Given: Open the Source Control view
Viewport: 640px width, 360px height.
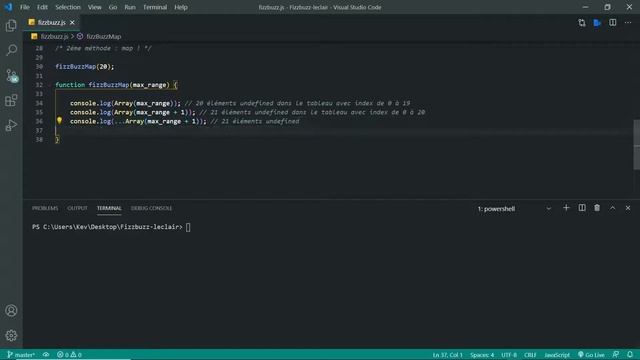Looking at the screenshot, I should [x=11, y=76].
